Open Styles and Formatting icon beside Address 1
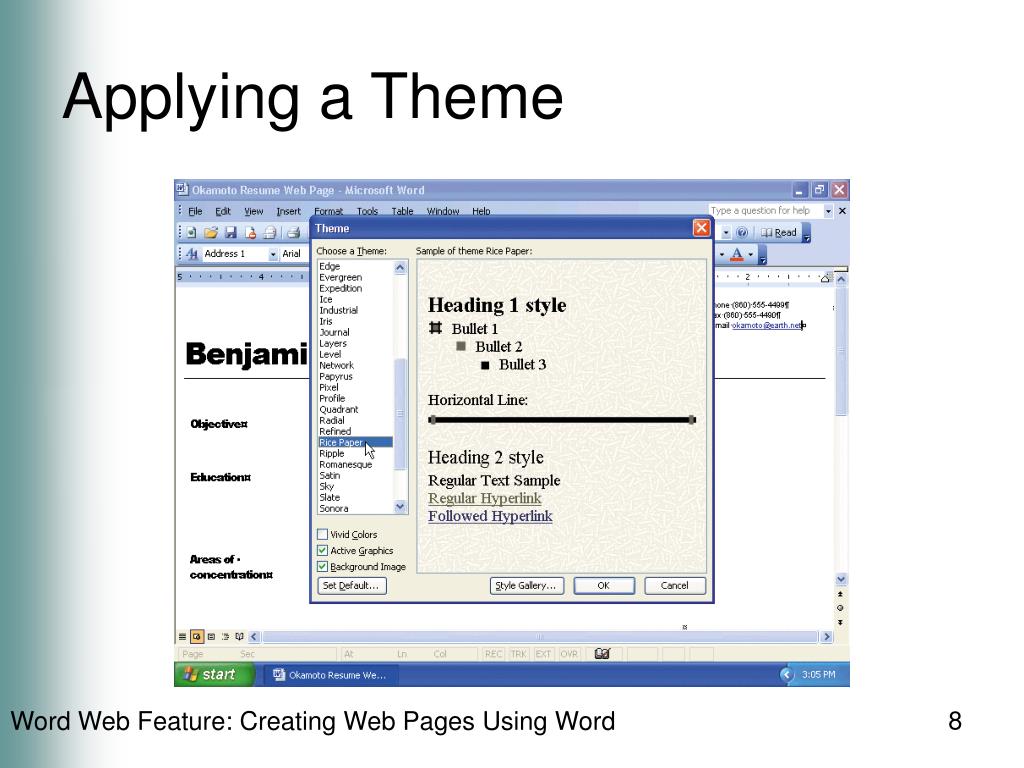1024x768 pixels. point(192,254)
